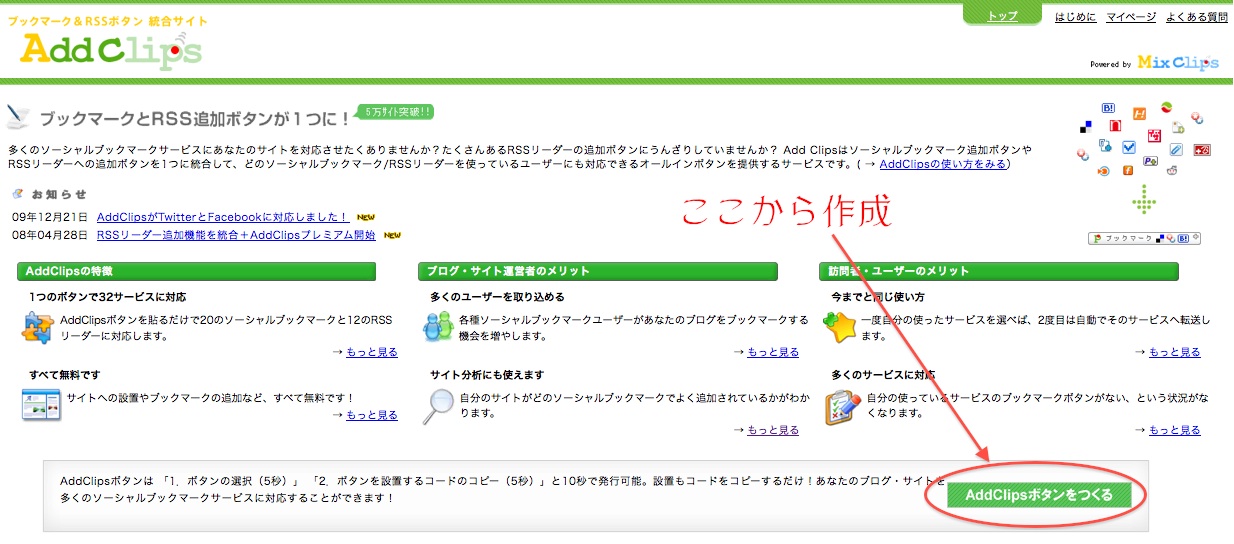Open もっと見る under 1つのボタンで32サービスに対応

tap(372, 352)
